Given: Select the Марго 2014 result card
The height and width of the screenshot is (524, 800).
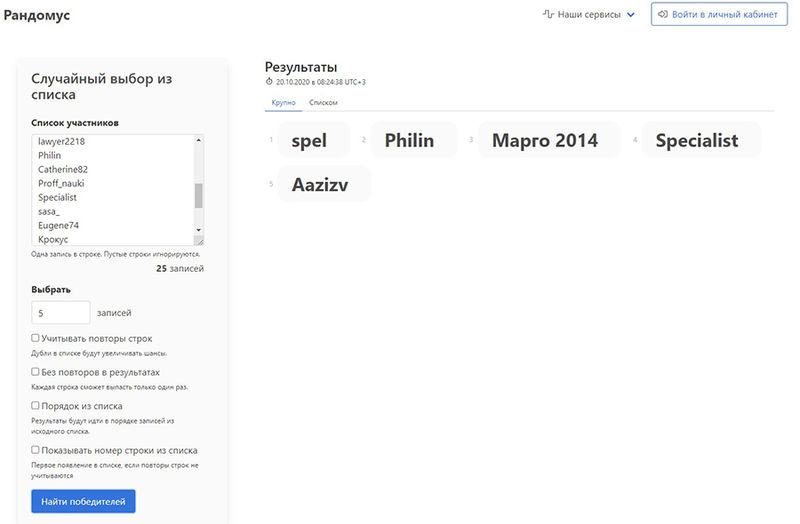Looking at the screenshot, I should tap(545, 140).
